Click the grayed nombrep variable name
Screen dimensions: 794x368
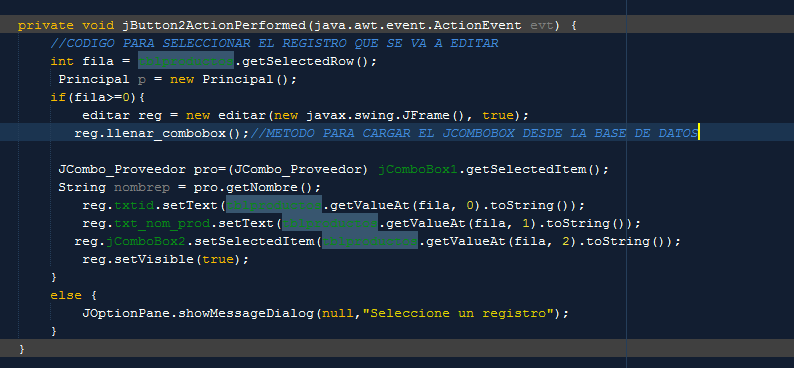pos(141,188)
